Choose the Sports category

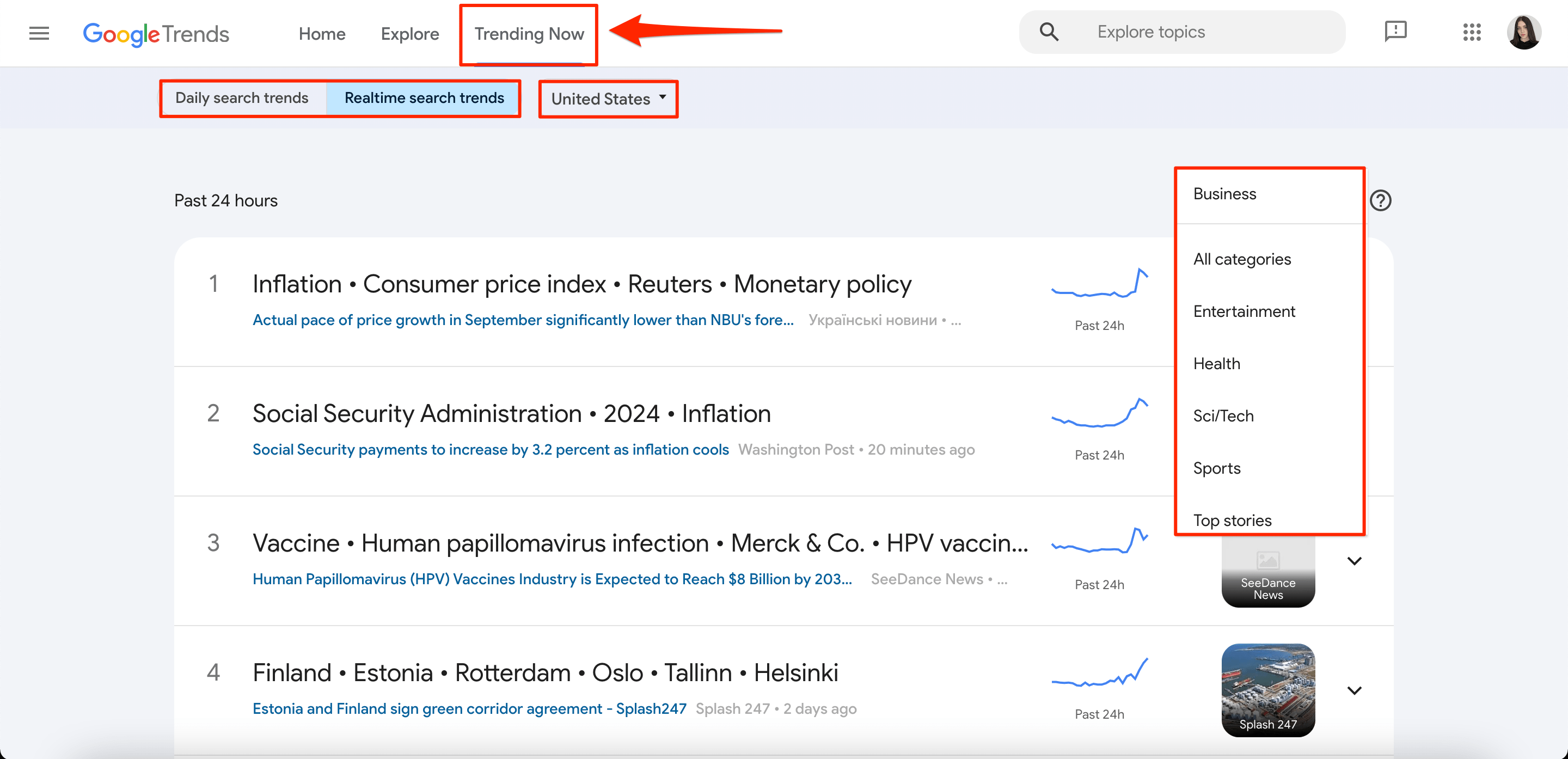coord(1269,469)
